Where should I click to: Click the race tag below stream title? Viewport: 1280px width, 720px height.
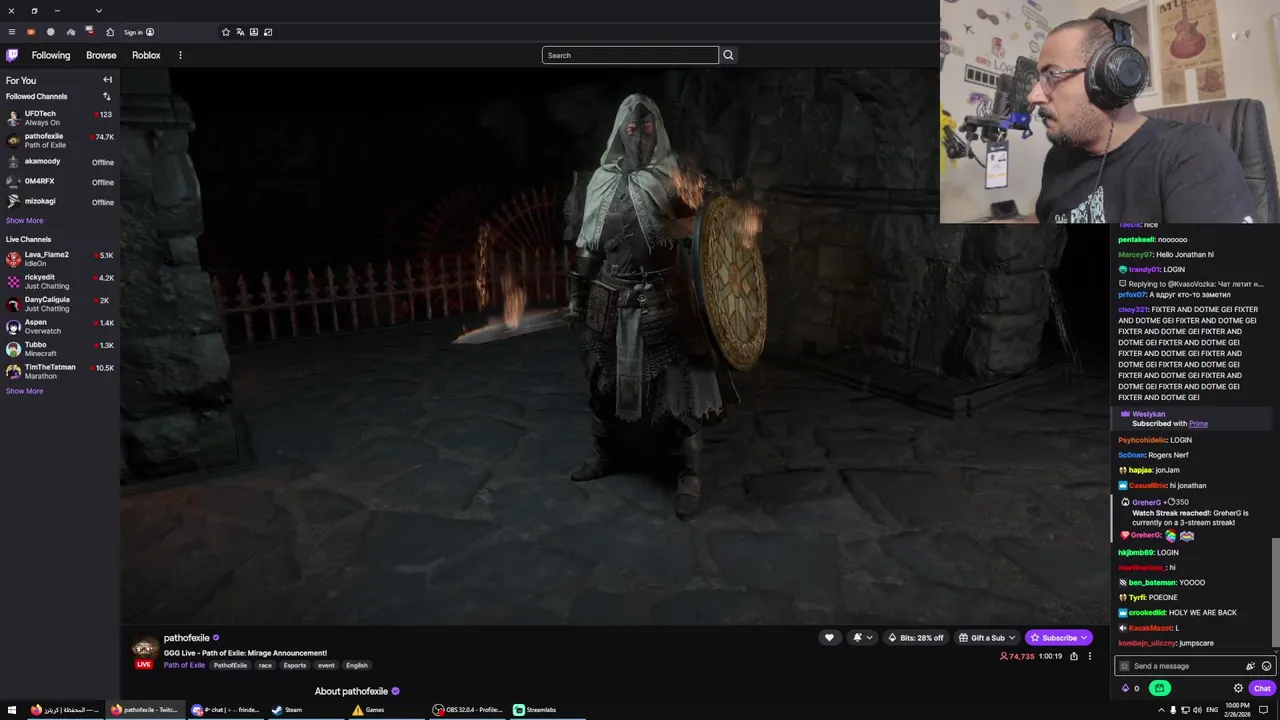pos(265,665)
